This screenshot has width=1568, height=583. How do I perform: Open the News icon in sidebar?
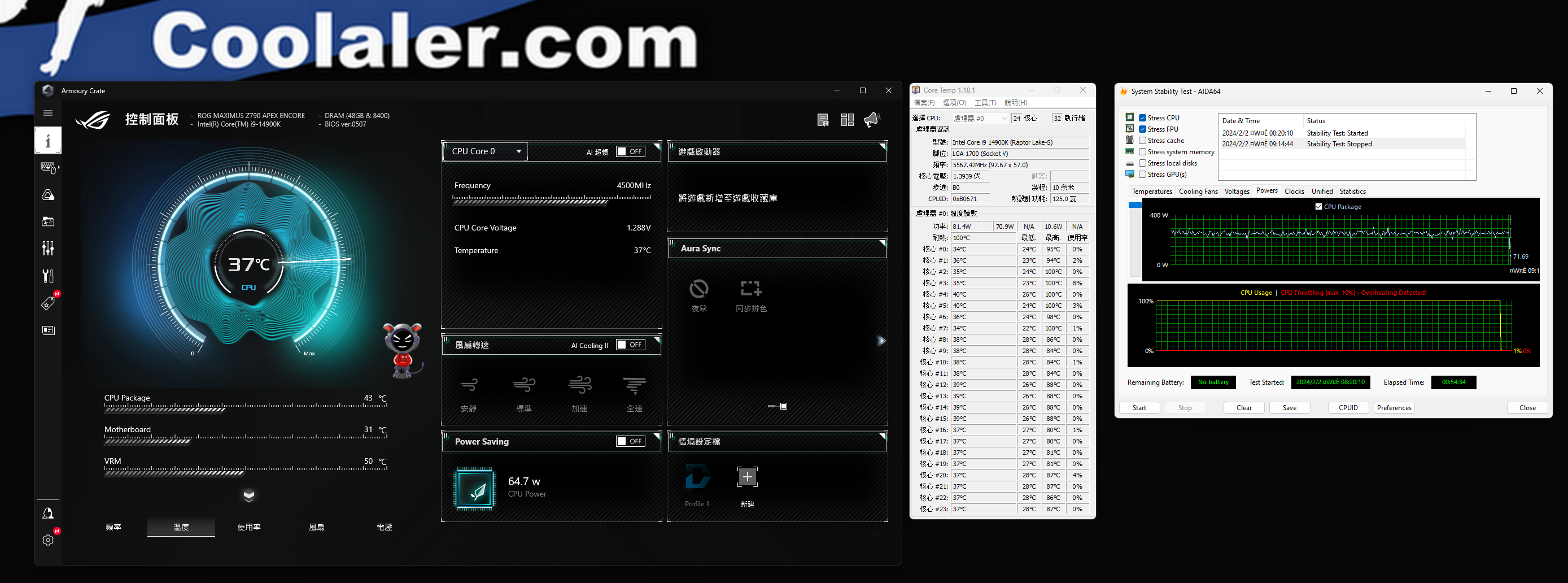click(48, 330)
